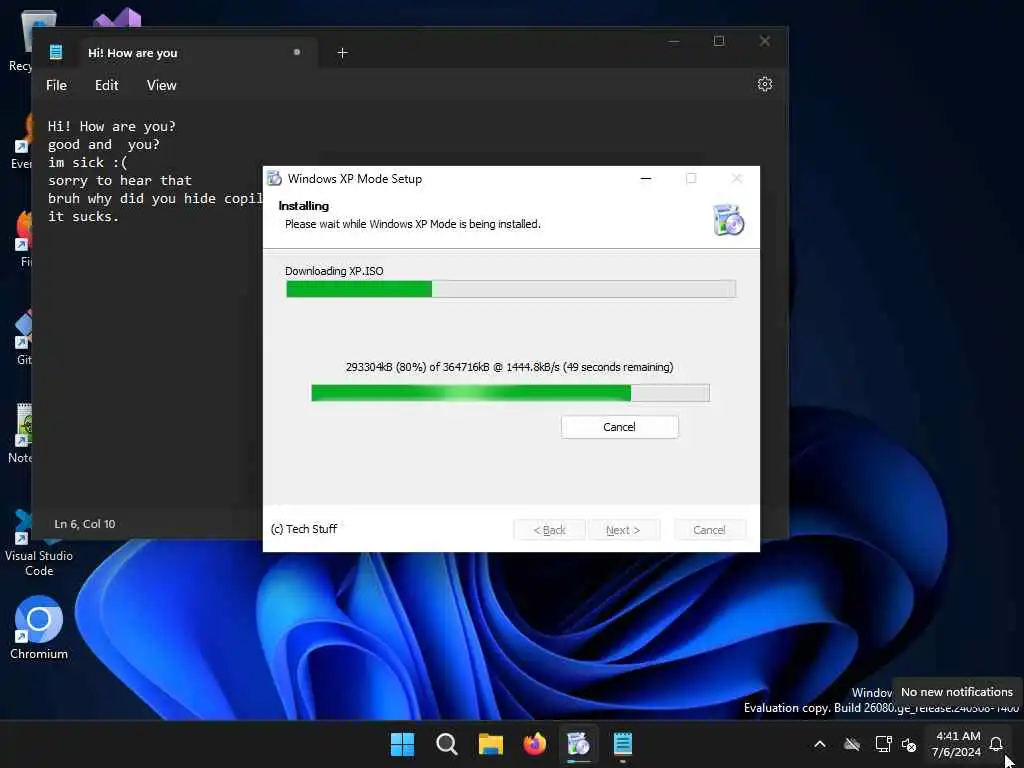Screen dimensions: 1024x768
Task: Add a new Notepad tab with plus
Action: click(342, 52)
